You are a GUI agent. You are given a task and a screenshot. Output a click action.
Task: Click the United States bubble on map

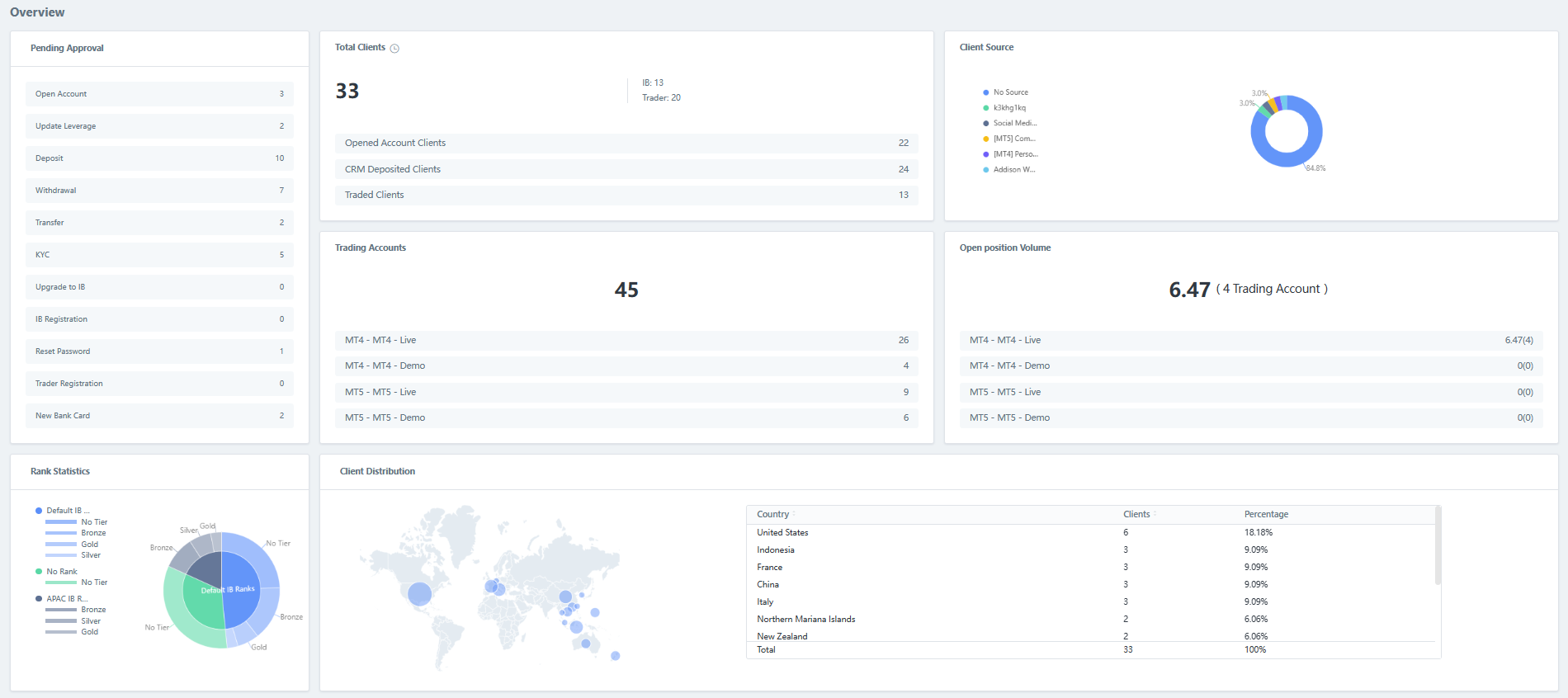click(x=419, y=593)
